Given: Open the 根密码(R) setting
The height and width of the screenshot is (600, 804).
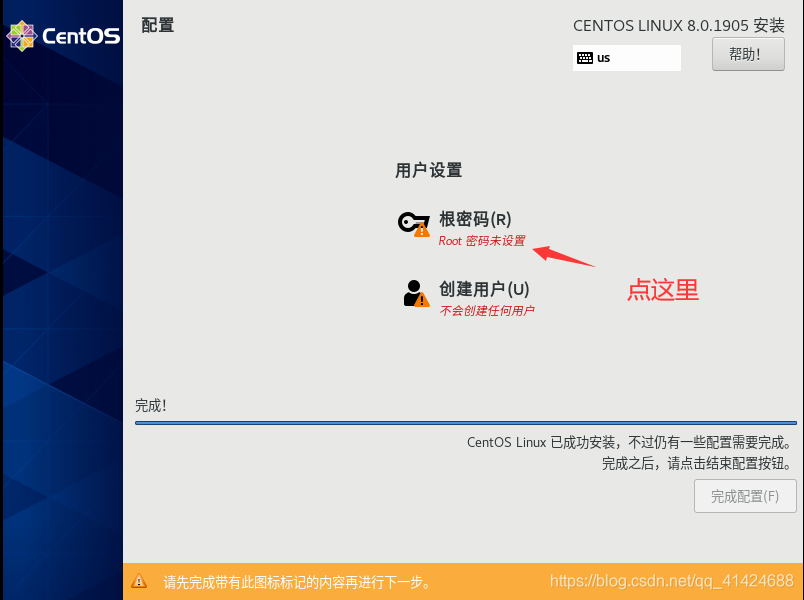Looking at the screenshot, I should (475, 219).
